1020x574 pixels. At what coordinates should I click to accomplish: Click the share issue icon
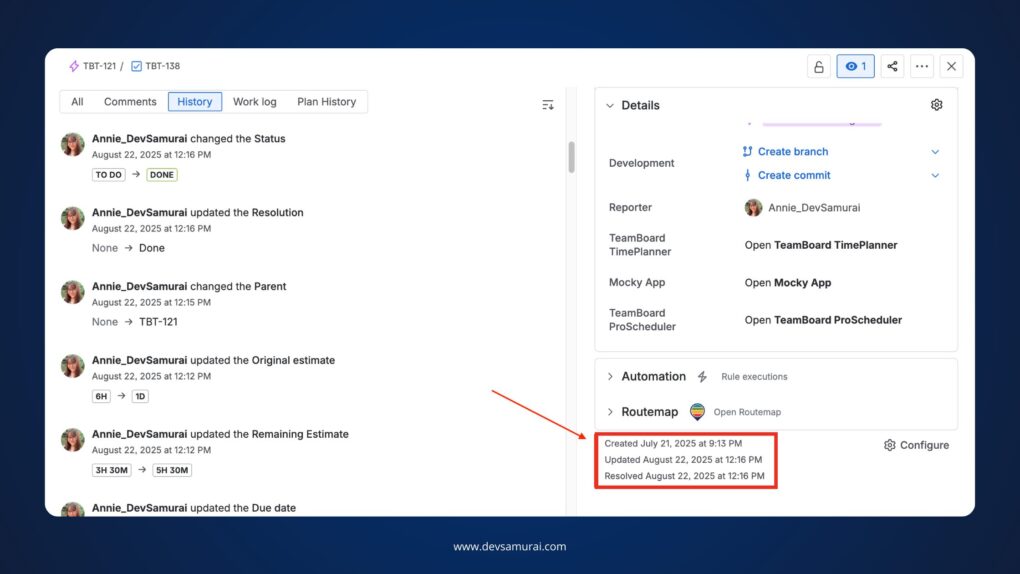(x=892, y=67)
